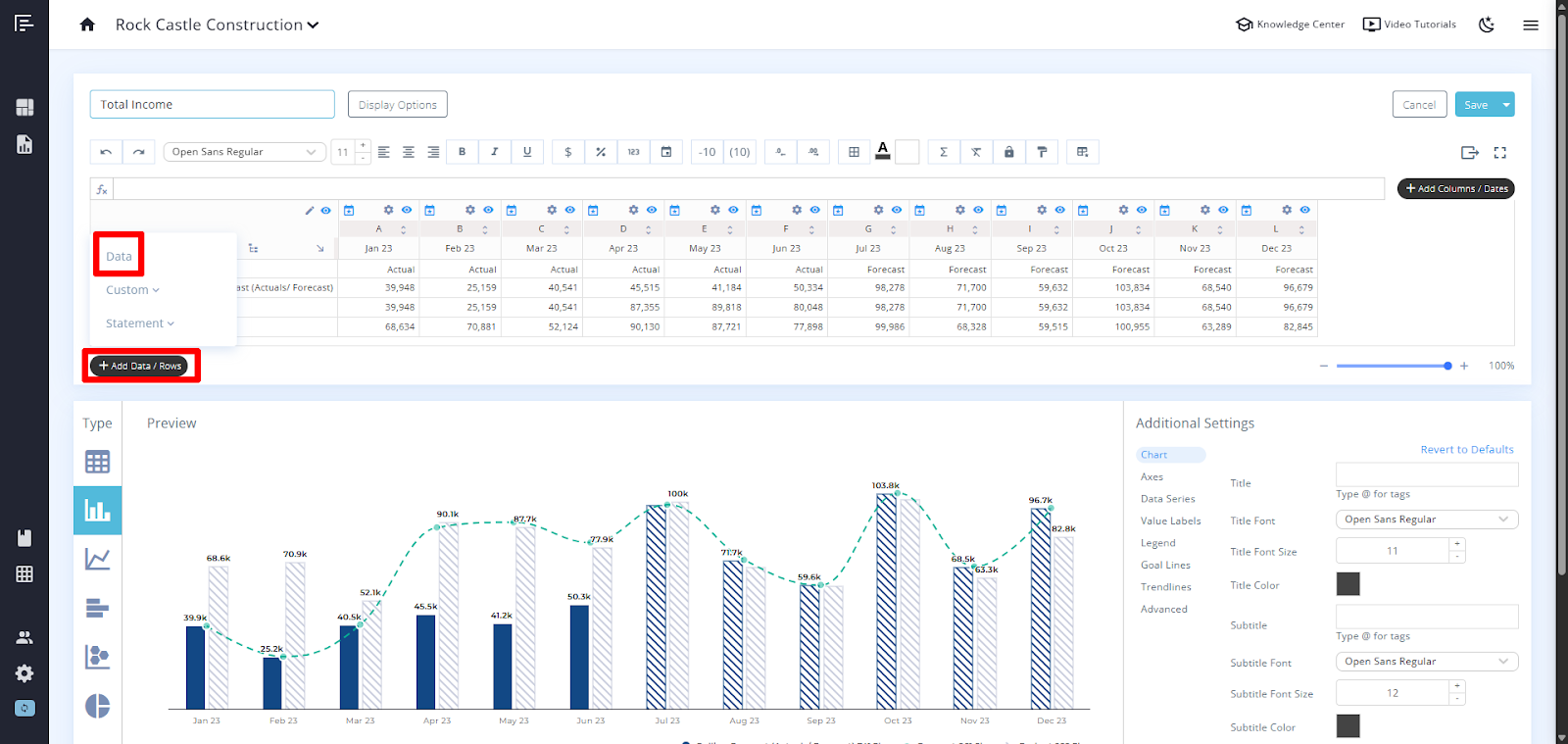Image resolution: width=1568 pixels, height=744 pixels.
Task: Expand the Custom submenu
Action: [132, 290]
